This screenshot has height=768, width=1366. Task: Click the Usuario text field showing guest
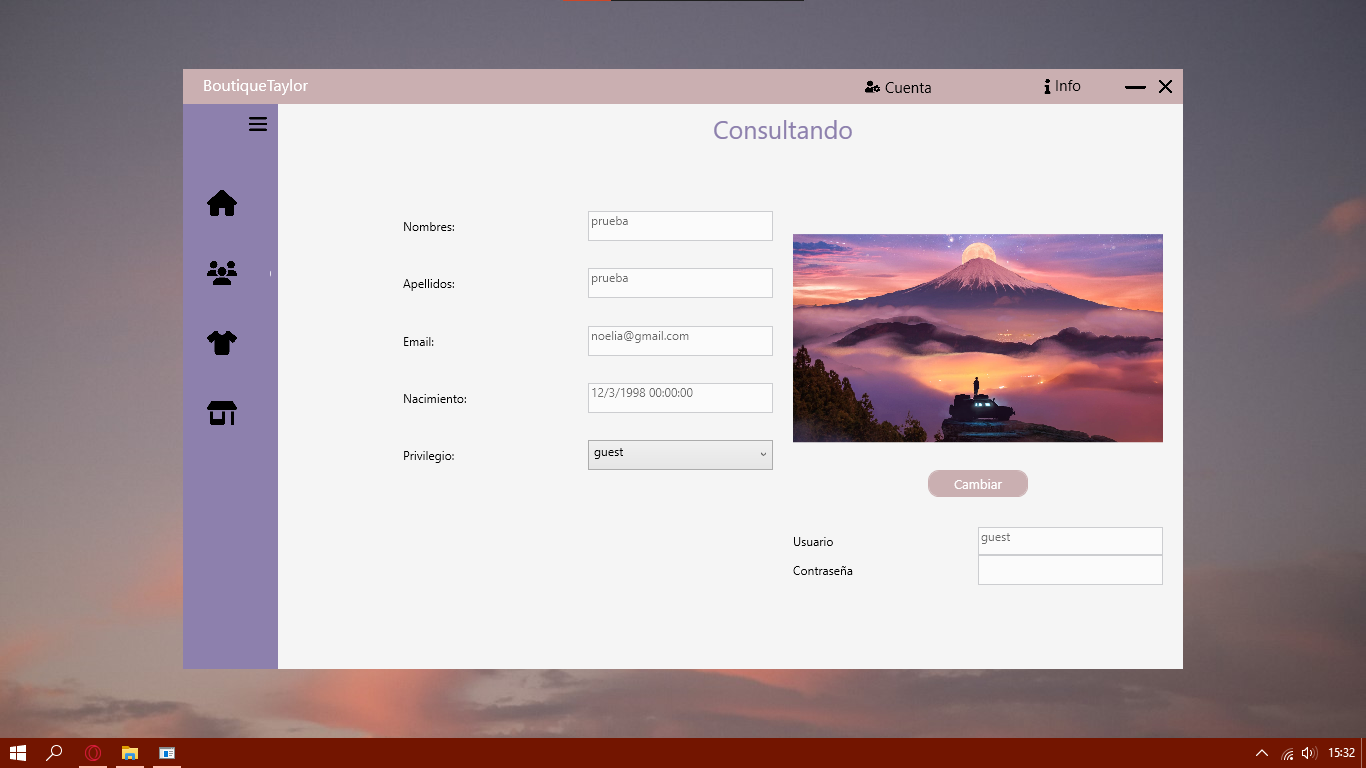click(1070, 541)
